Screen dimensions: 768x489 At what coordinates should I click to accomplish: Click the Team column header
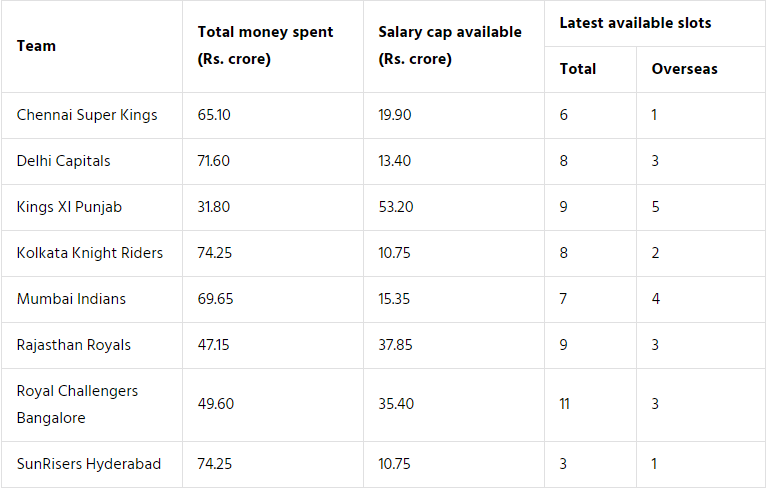pyautogui.click(x=37, y=46)
